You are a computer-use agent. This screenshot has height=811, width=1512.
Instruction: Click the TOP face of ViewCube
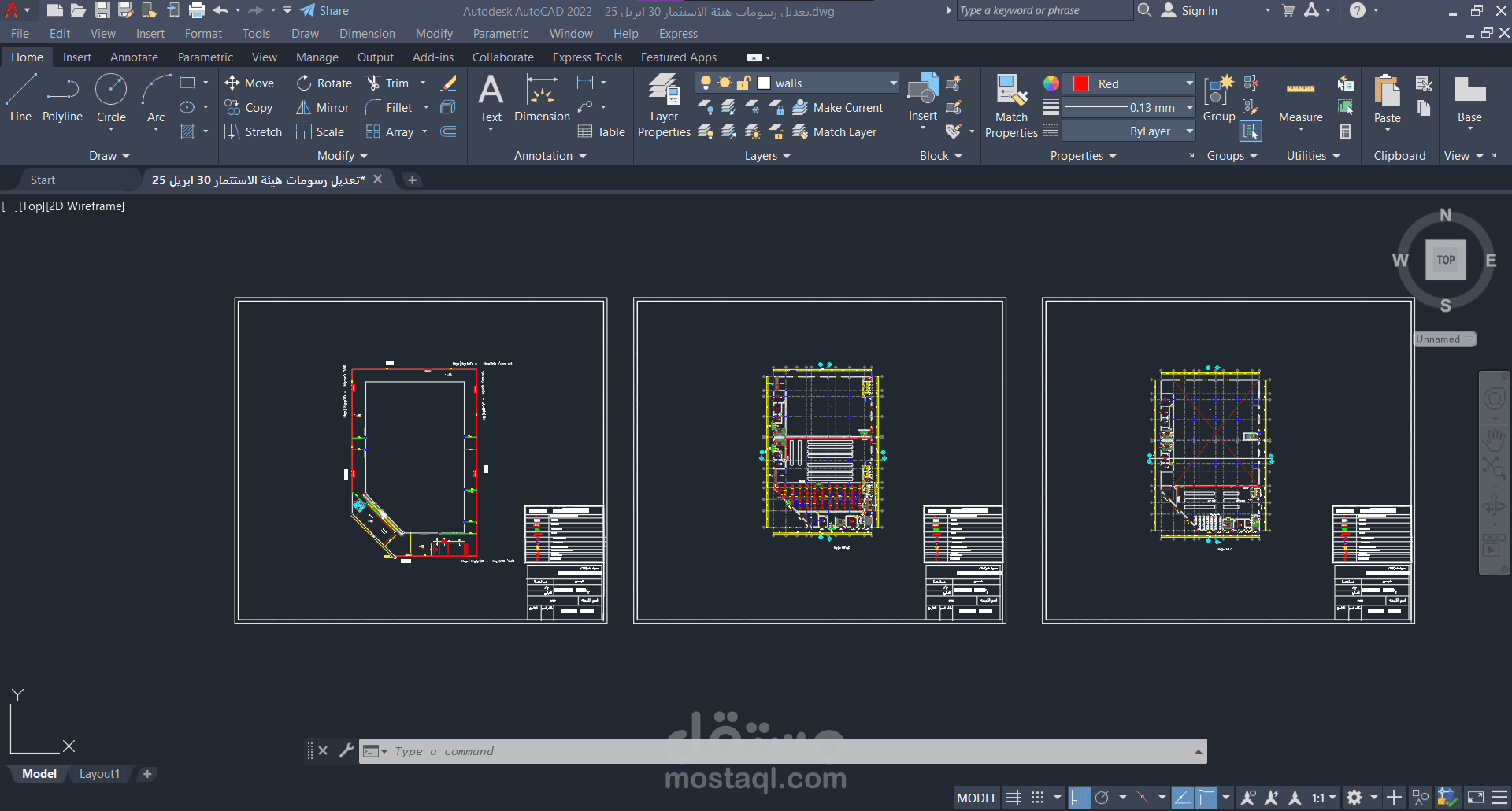[1446, 260]
